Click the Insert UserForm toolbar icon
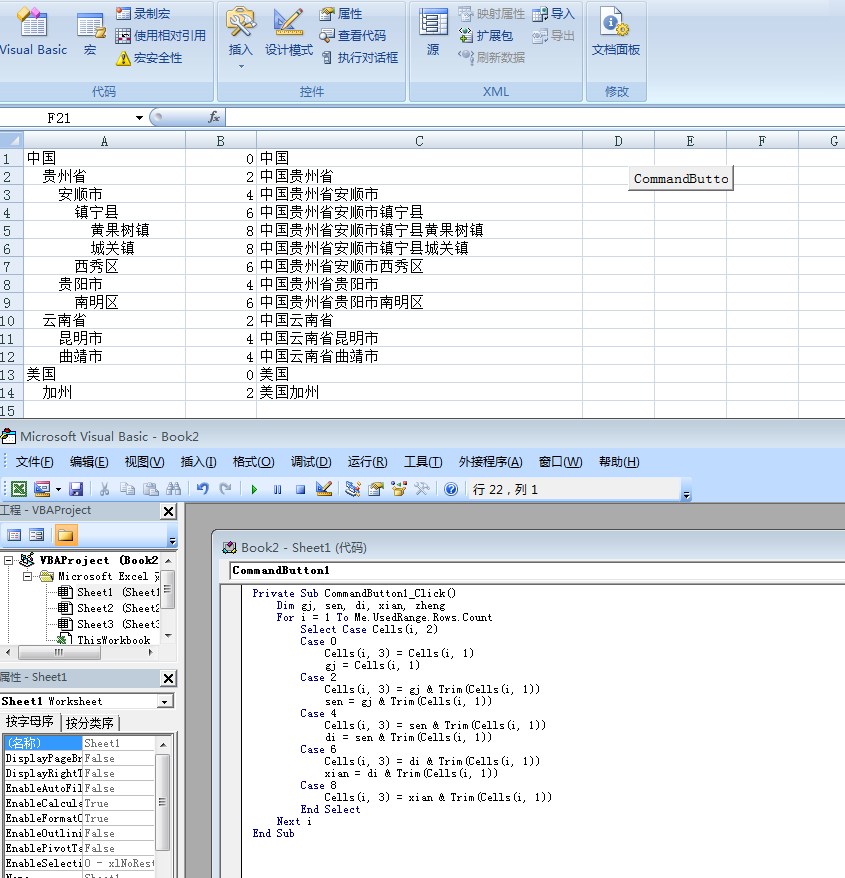Viewport: 845px width, 878px height. pyautogui.click(x=42, y=489)
